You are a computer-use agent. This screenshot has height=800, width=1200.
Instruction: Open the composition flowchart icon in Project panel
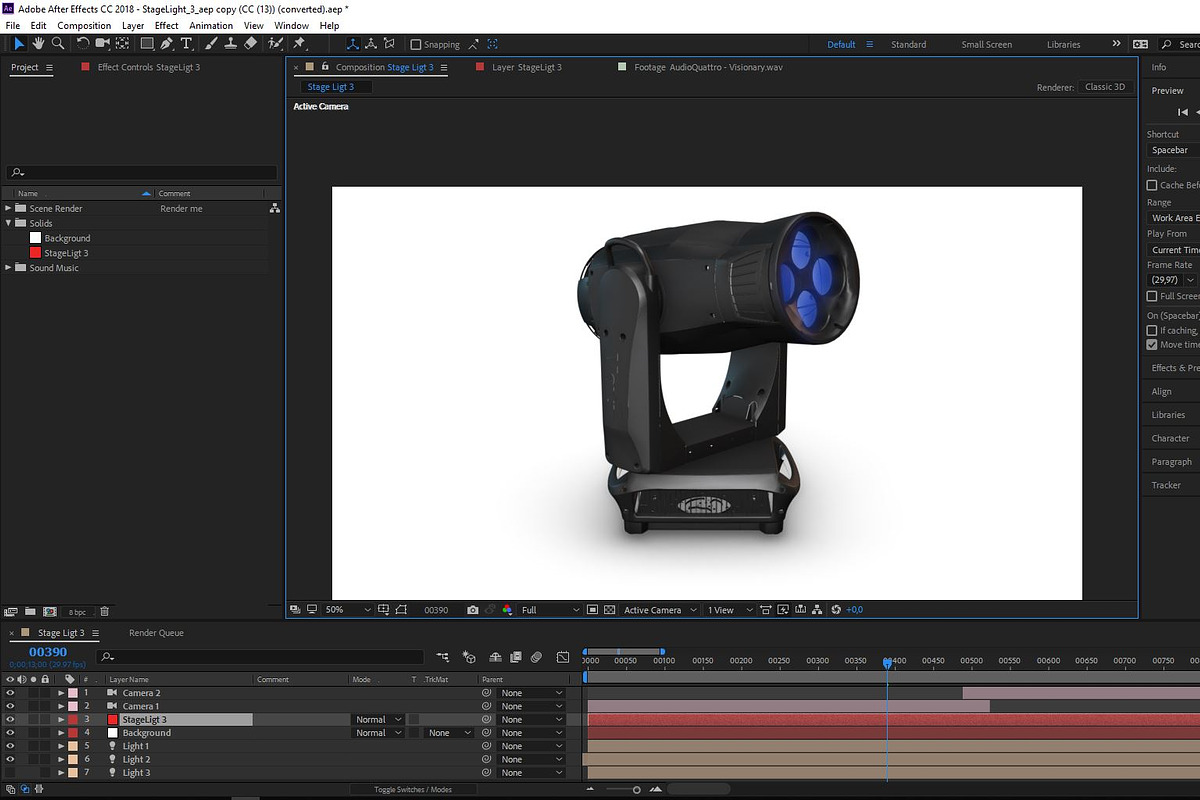pyautogui.click(x=275, y=208)
